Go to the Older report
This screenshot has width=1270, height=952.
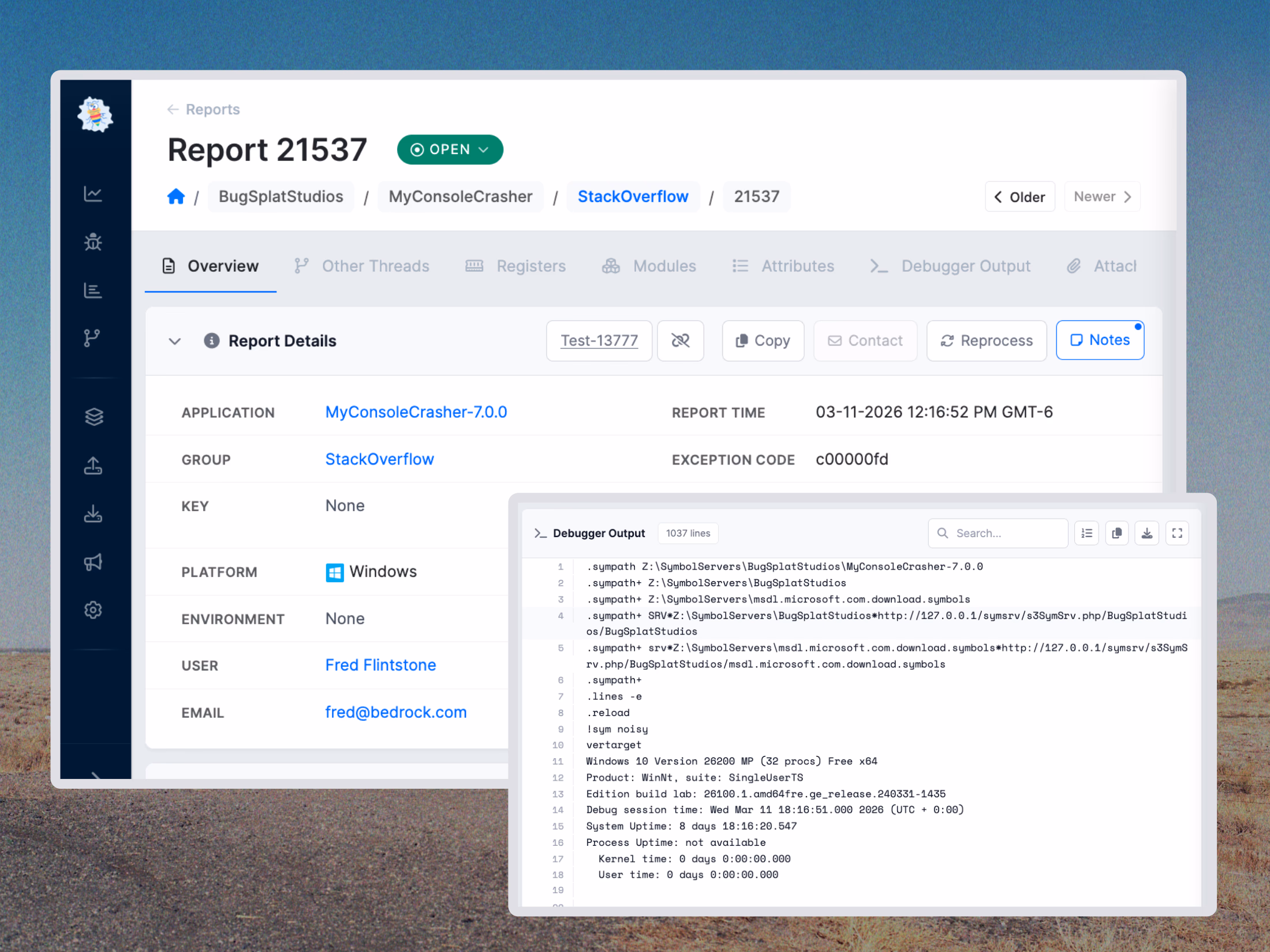pos(1020,197)
